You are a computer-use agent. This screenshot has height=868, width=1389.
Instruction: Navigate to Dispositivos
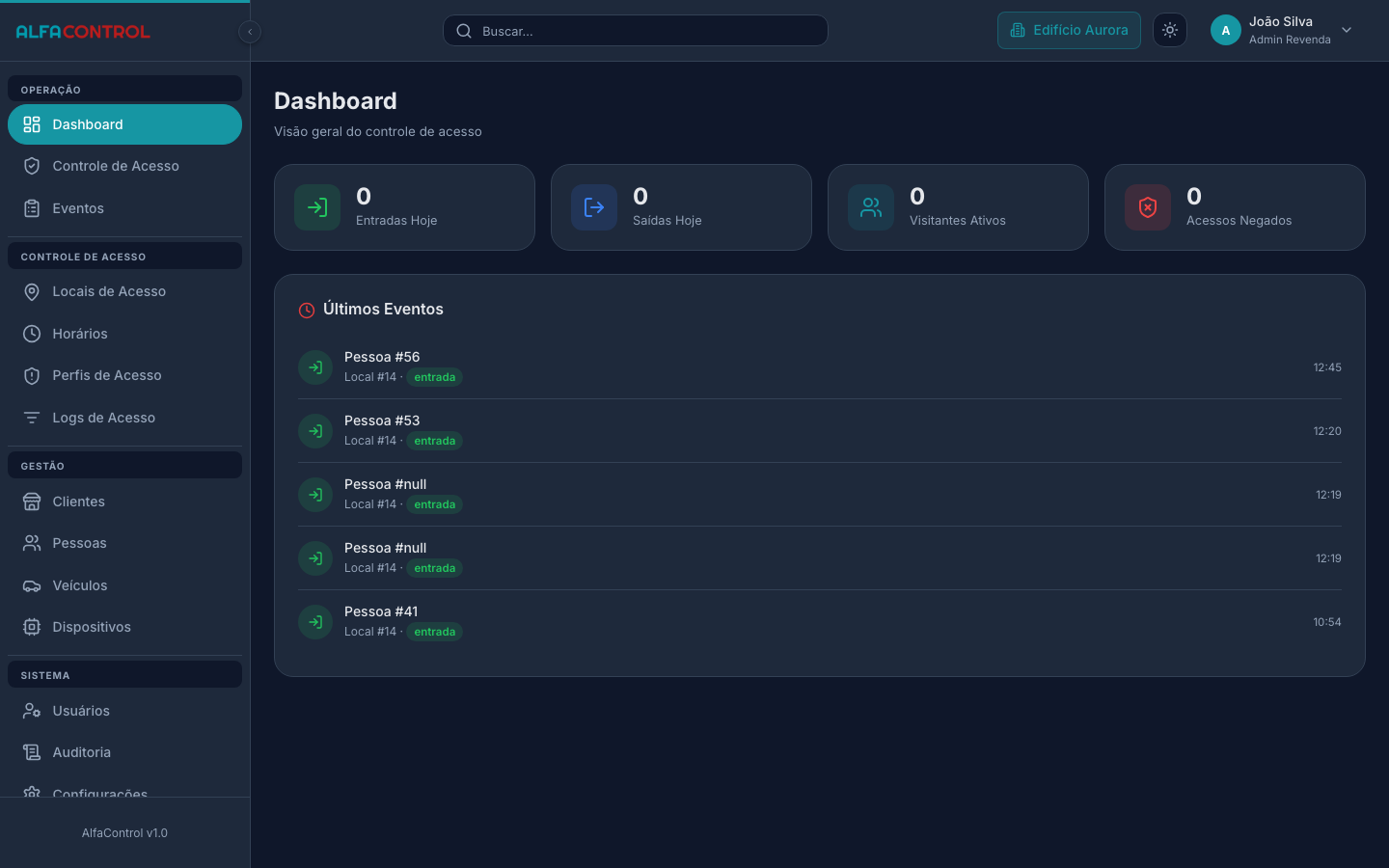point(124,627)
